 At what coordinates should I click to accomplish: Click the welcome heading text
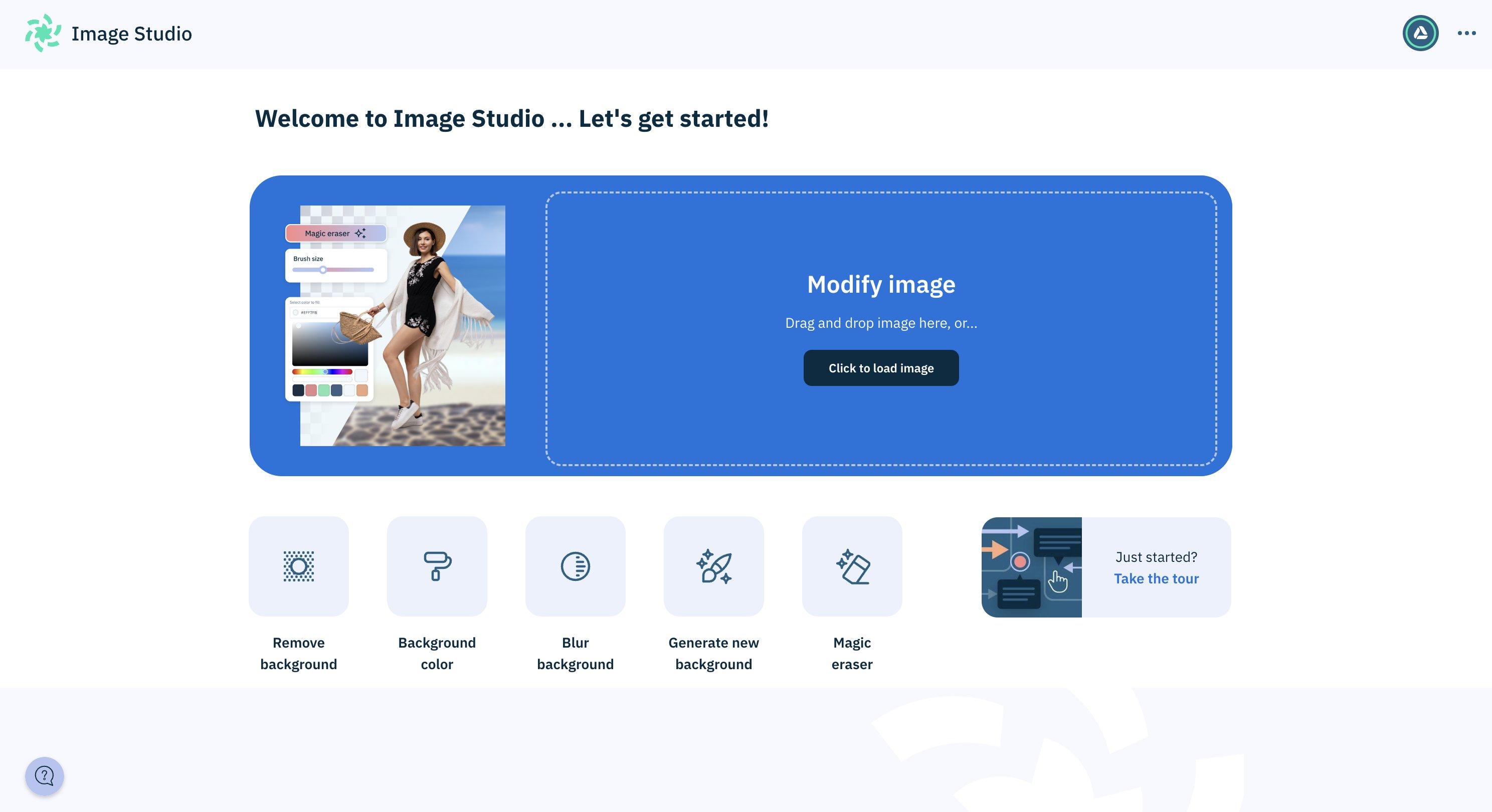tap(512, 119)
